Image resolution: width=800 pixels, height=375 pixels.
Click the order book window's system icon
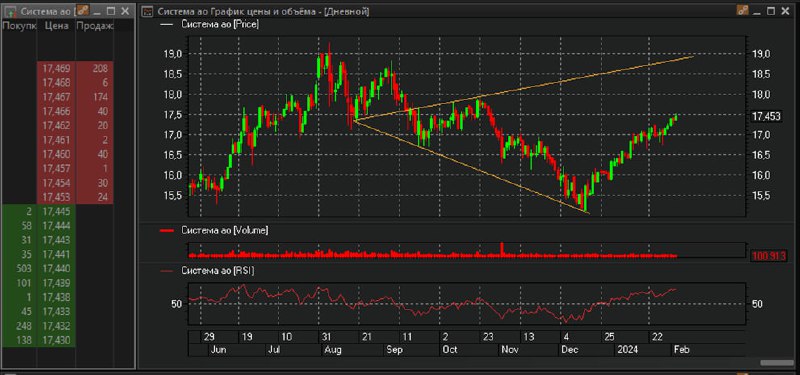pyautogui.click(x=10, y=11)
